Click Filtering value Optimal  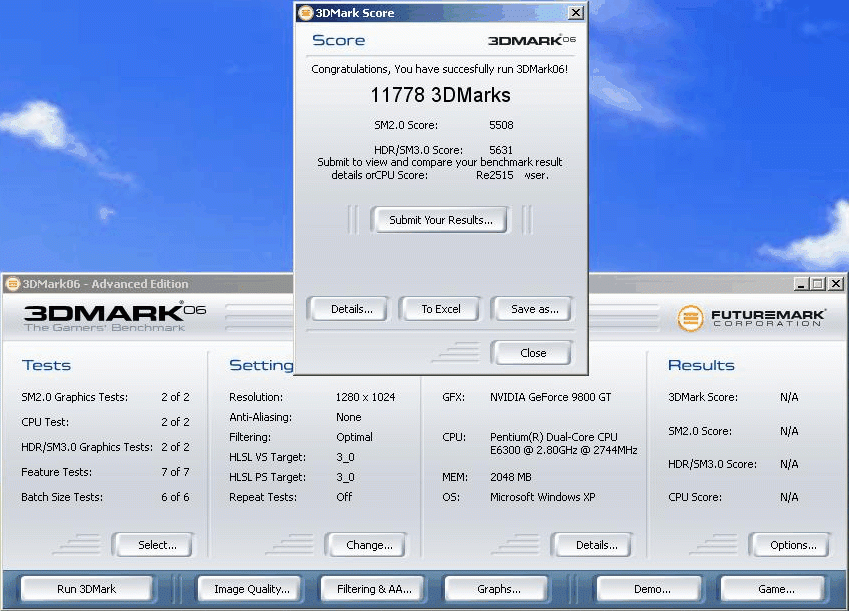[x=354, y=437]
